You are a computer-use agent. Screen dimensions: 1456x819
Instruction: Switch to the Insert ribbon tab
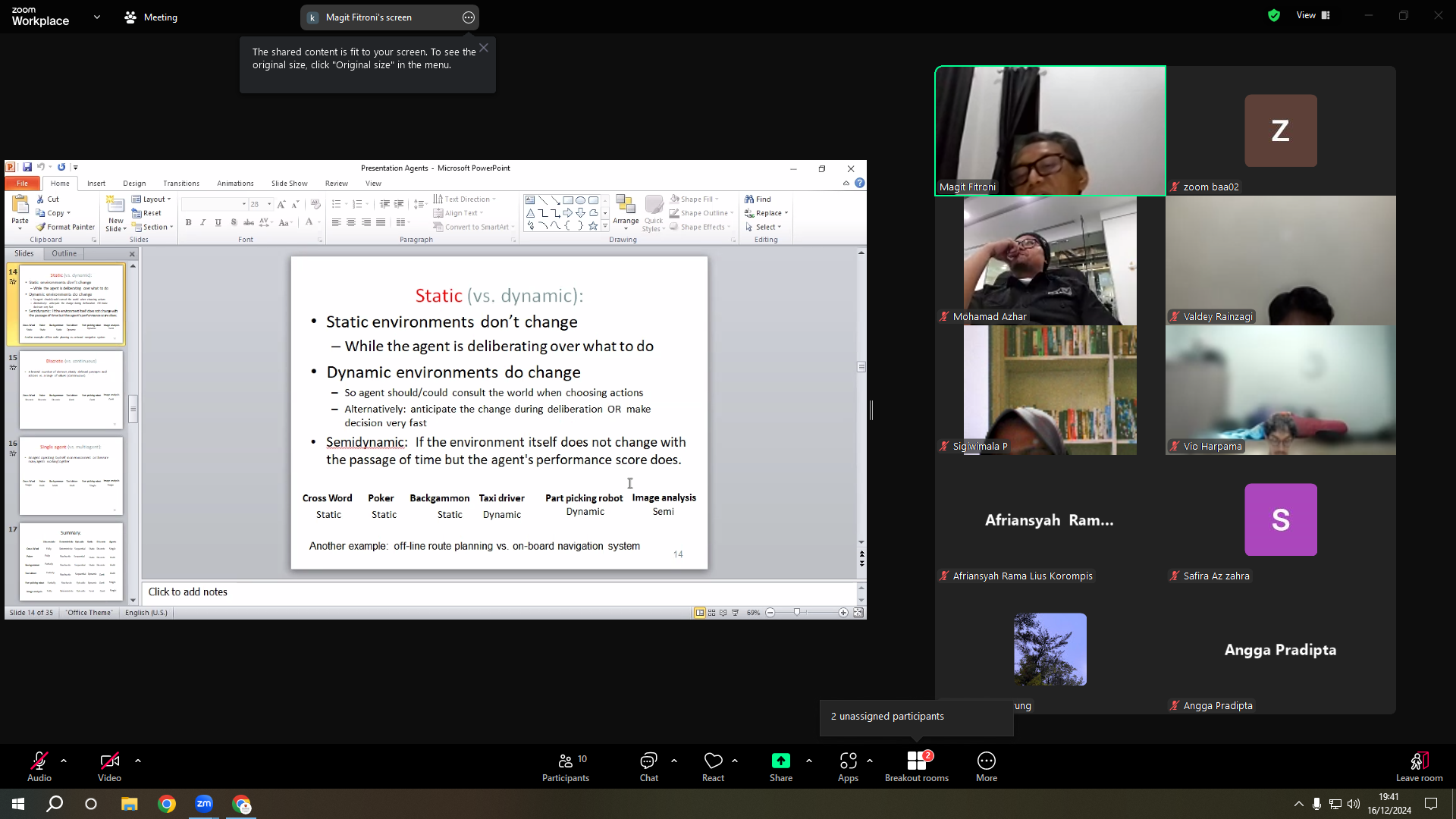(96, 184)
